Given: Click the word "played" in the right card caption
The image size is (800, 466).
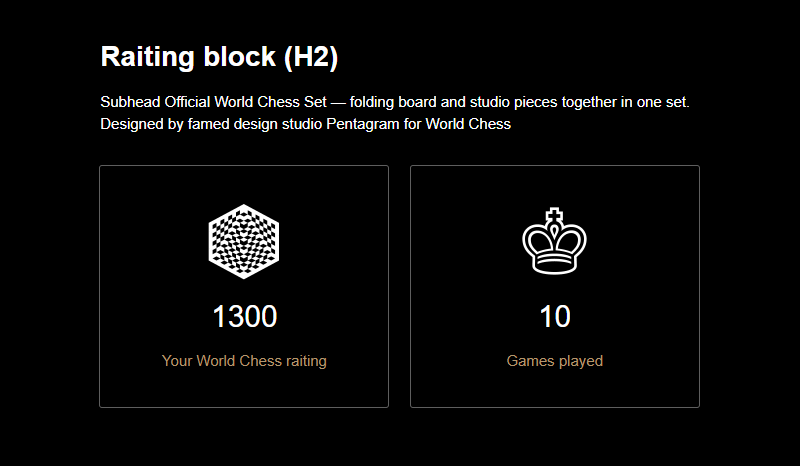Looking at the screenshot, I should pyautogui.click(x=581, y=361).
